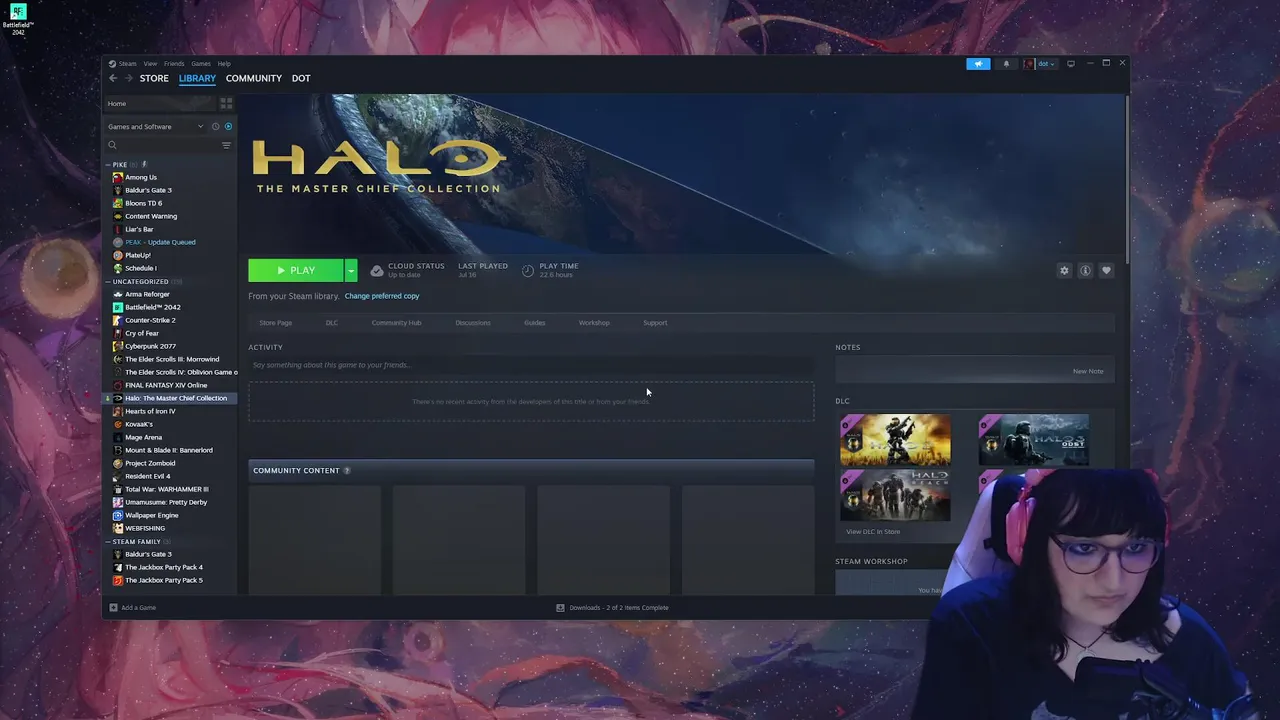Image resolution: width=1280 pixels, height=720 pixels.
Task: Toggle the favorite heart icon
Action: pyautogui.click(x=1106, y=270)
